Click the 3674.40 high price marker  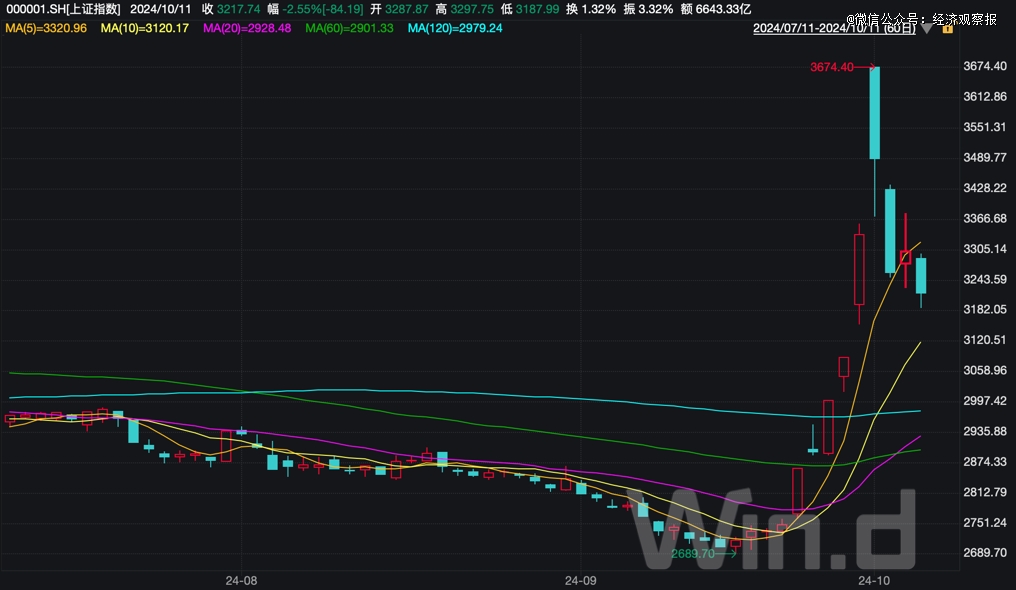coord(831,67)
